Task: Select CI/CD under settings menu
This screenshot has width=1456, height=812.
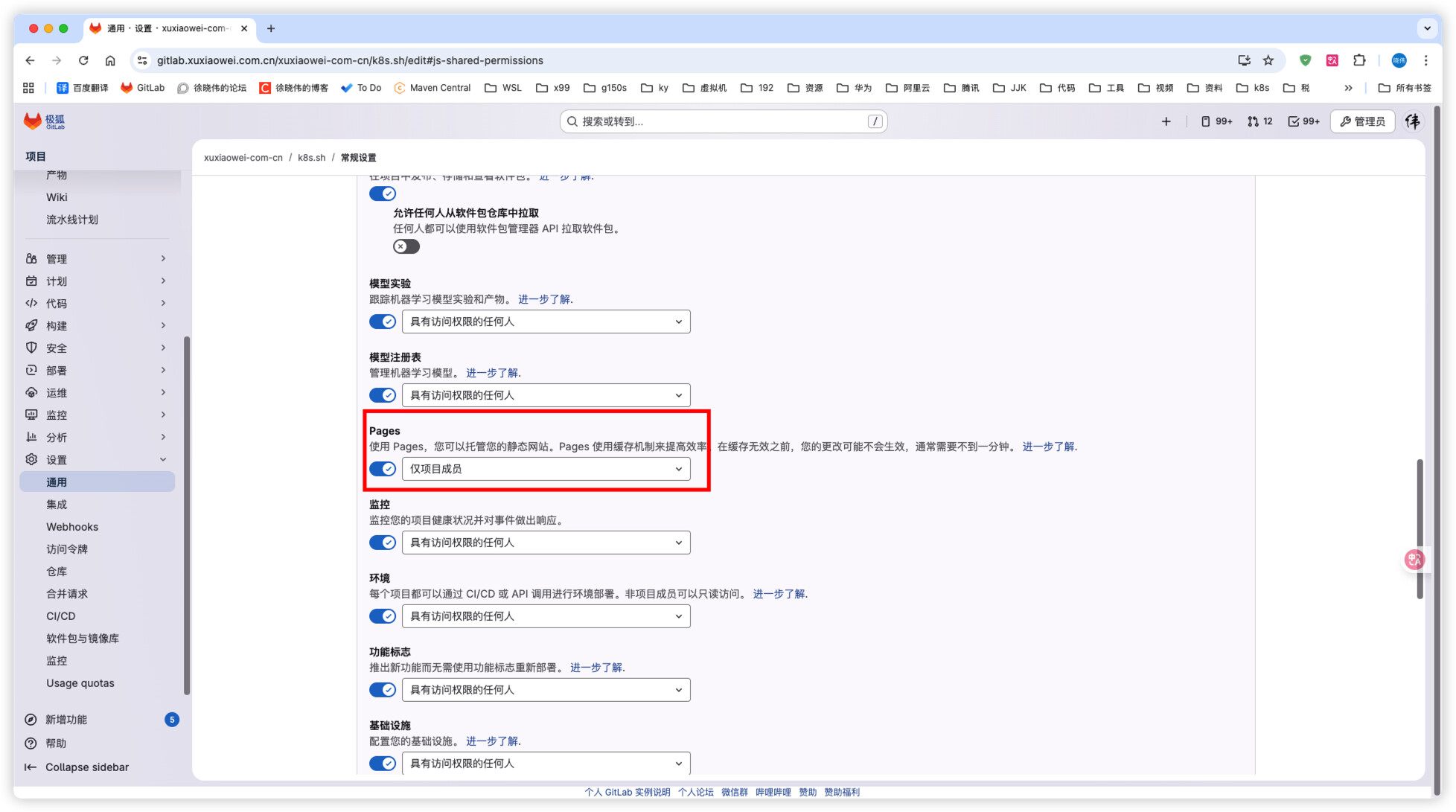Action: click(61, 616)
